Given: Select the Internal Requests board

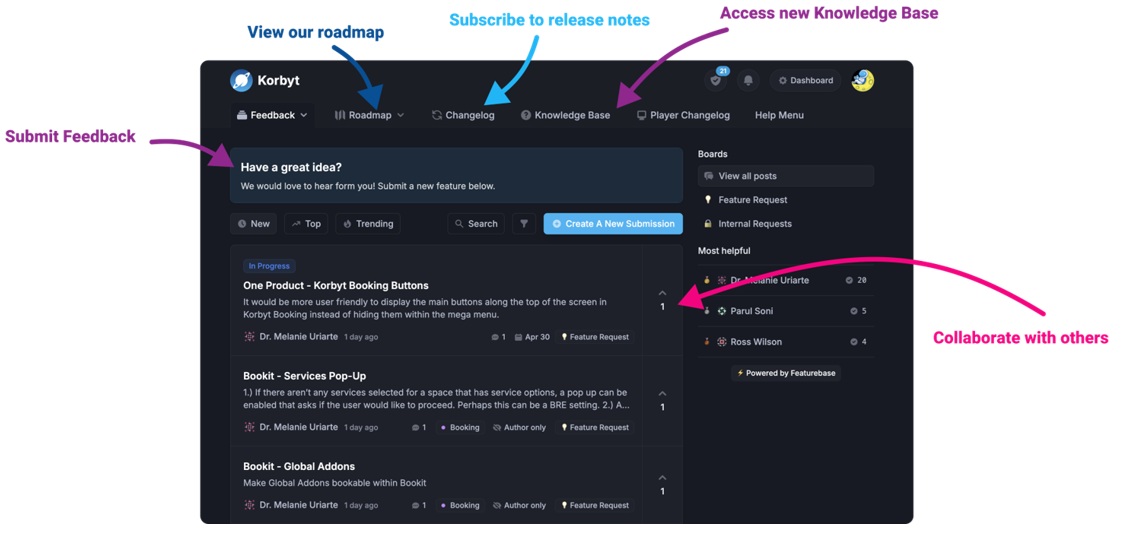Looking at the screenshot, I should click(754, 224).
